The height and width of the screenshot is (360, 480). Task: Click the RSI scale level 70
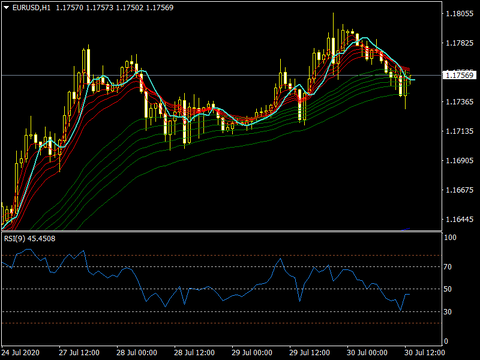click(x=448, y=267)
